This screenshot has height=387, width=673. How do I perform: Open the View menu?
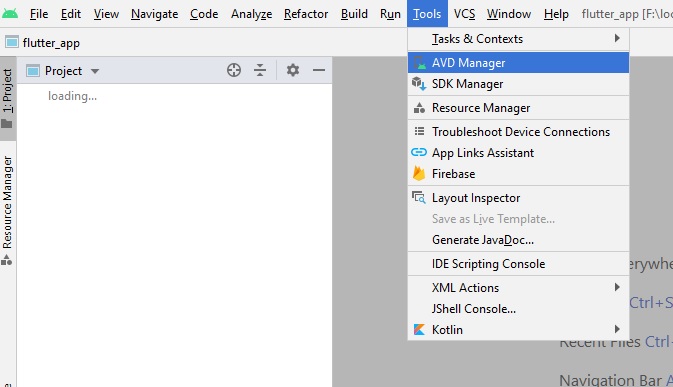pyautogui.click(x=106, y=14)
